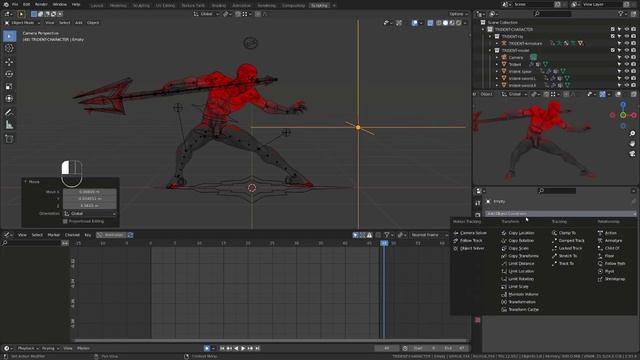Collapse the TRIDENT-CHARACTER collection

483,29
